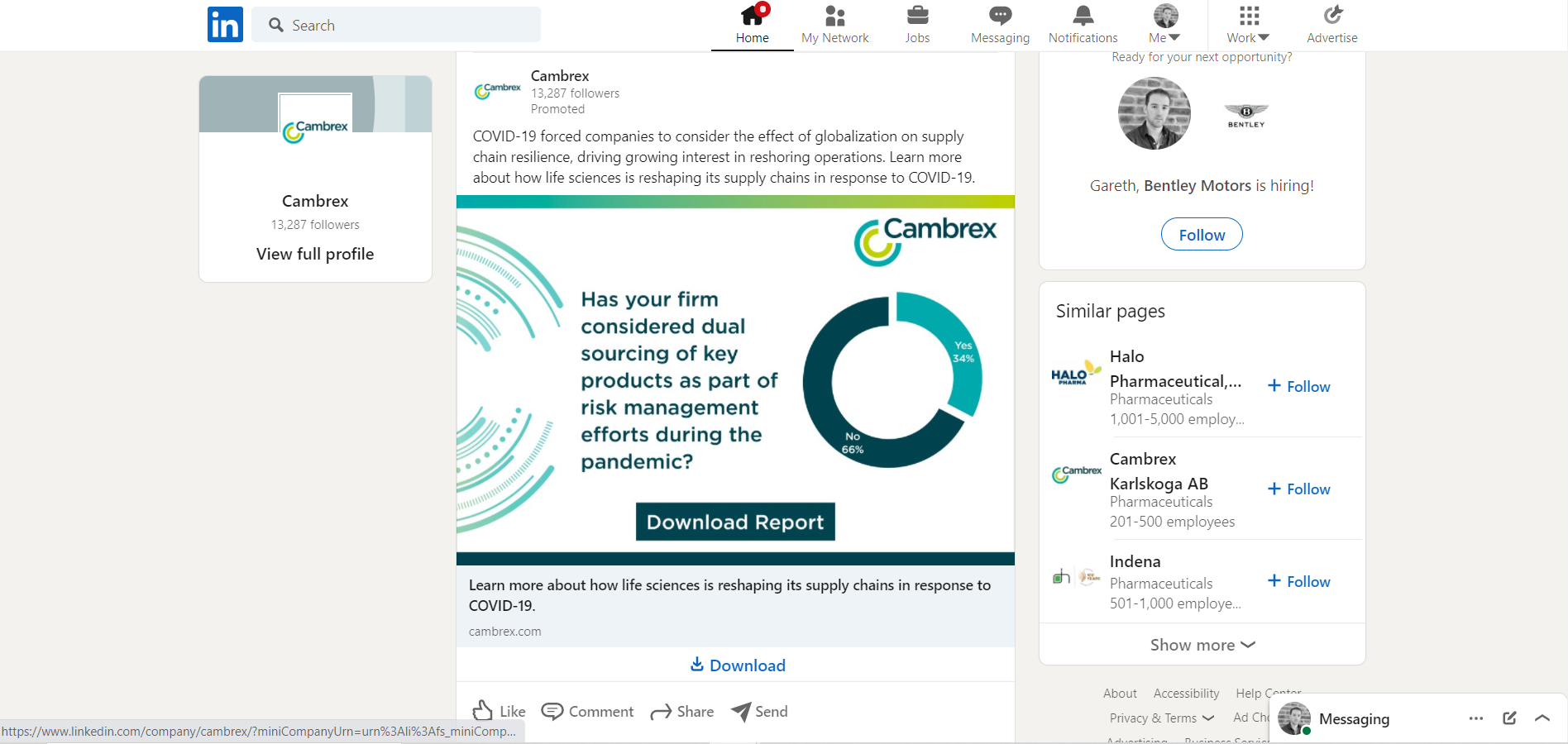Open the Cambrex name in the post header
The width and height of the screenshot is (1568, 744).
click(560, 76)
